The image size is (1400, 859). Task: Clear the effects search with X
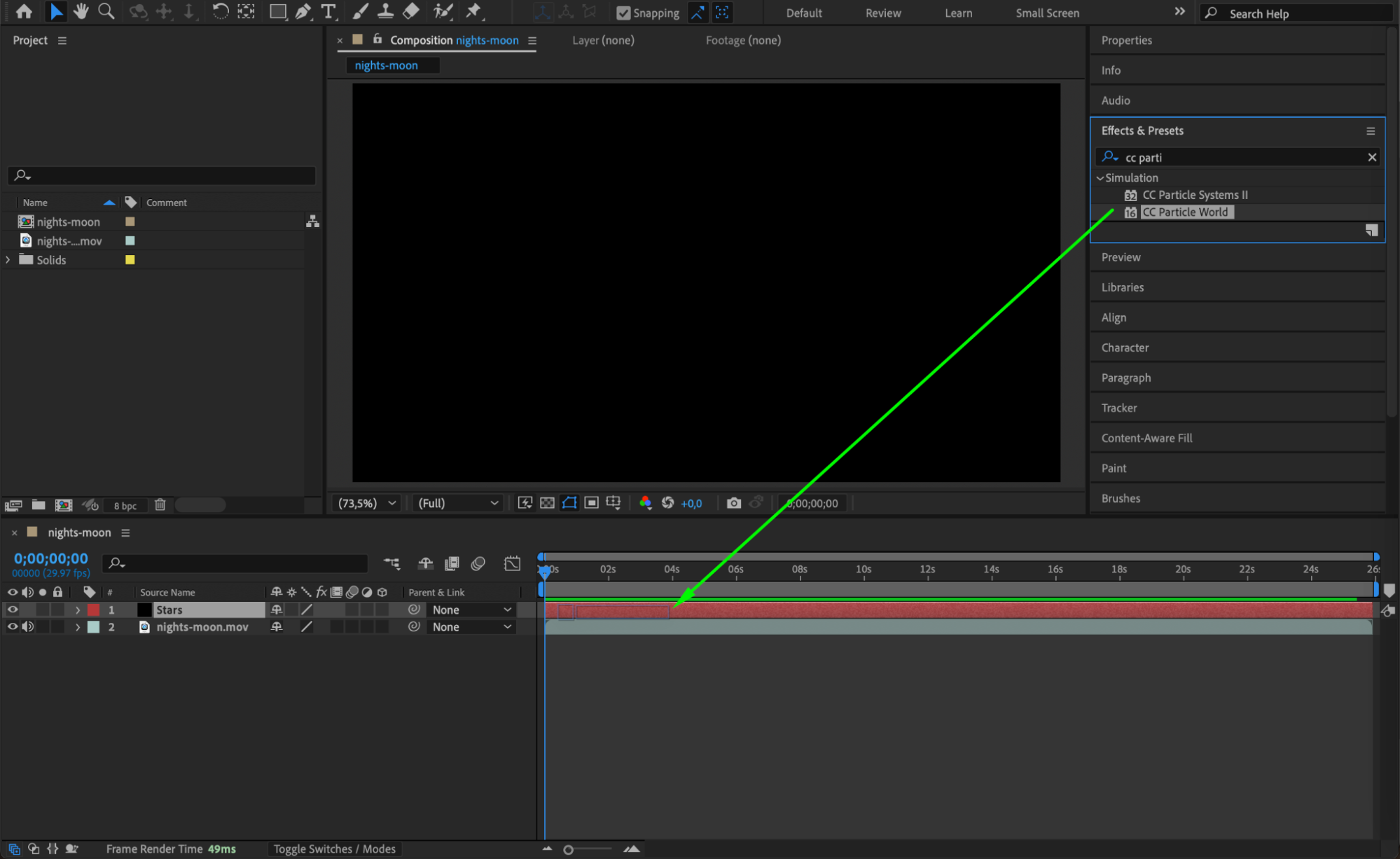coord(1372,158)
